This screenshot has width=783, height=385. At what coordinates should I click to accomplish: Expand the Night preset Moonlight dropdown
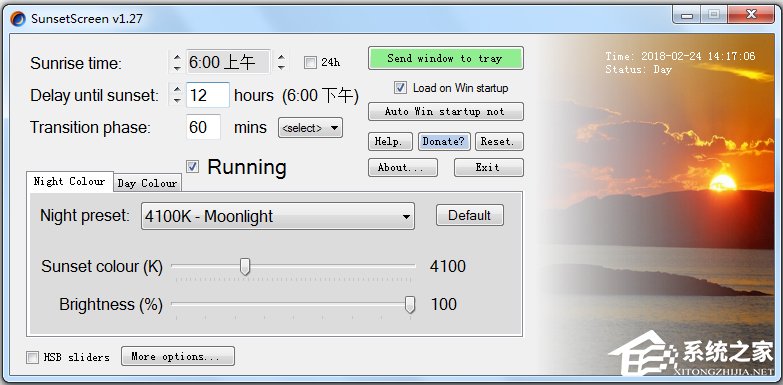point(278,216)
